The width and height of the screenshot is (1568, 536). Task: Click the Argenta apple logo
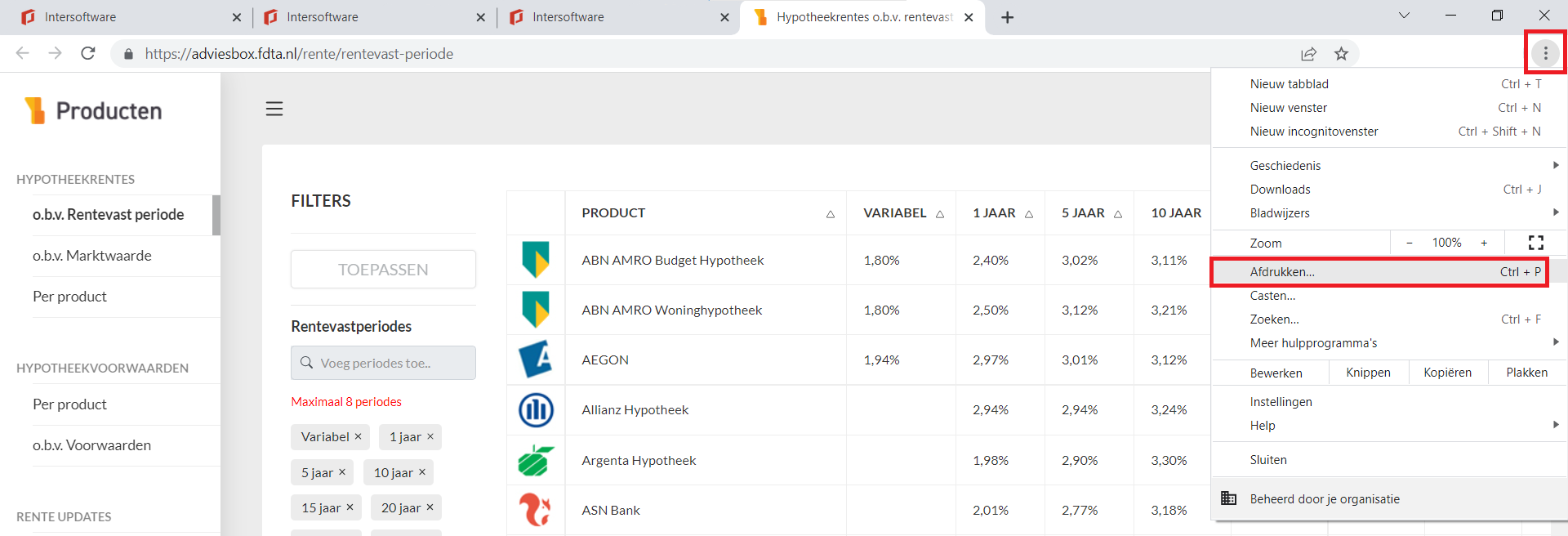(x=536, y=460)
